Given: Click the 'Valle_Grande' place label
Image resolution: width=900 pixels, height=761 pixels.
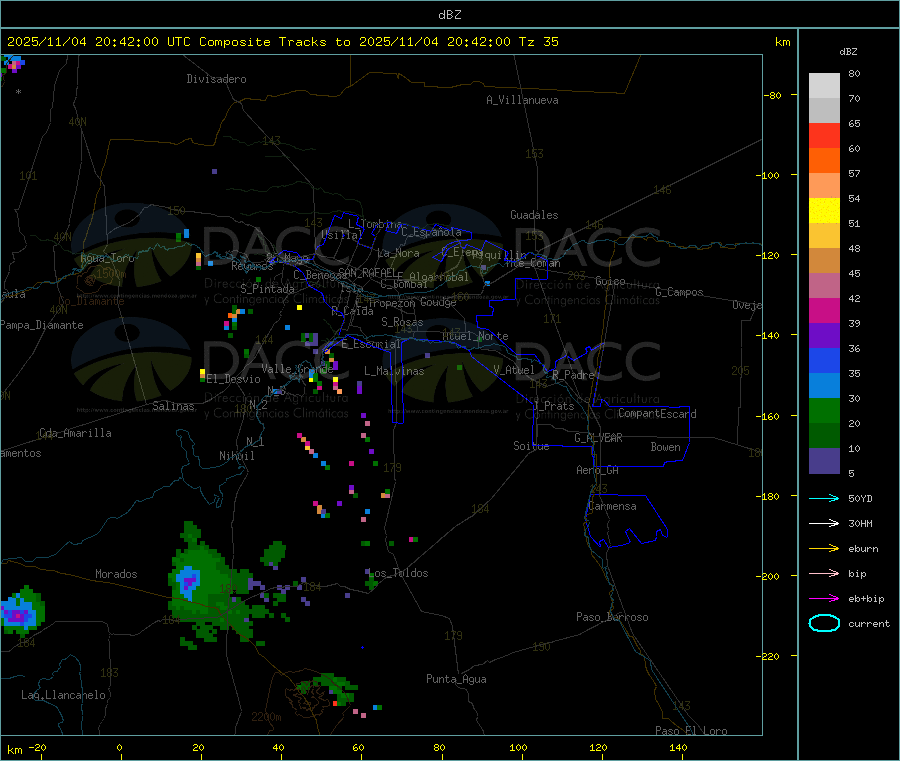Looking at the screenshot, I should coord(297,368).
